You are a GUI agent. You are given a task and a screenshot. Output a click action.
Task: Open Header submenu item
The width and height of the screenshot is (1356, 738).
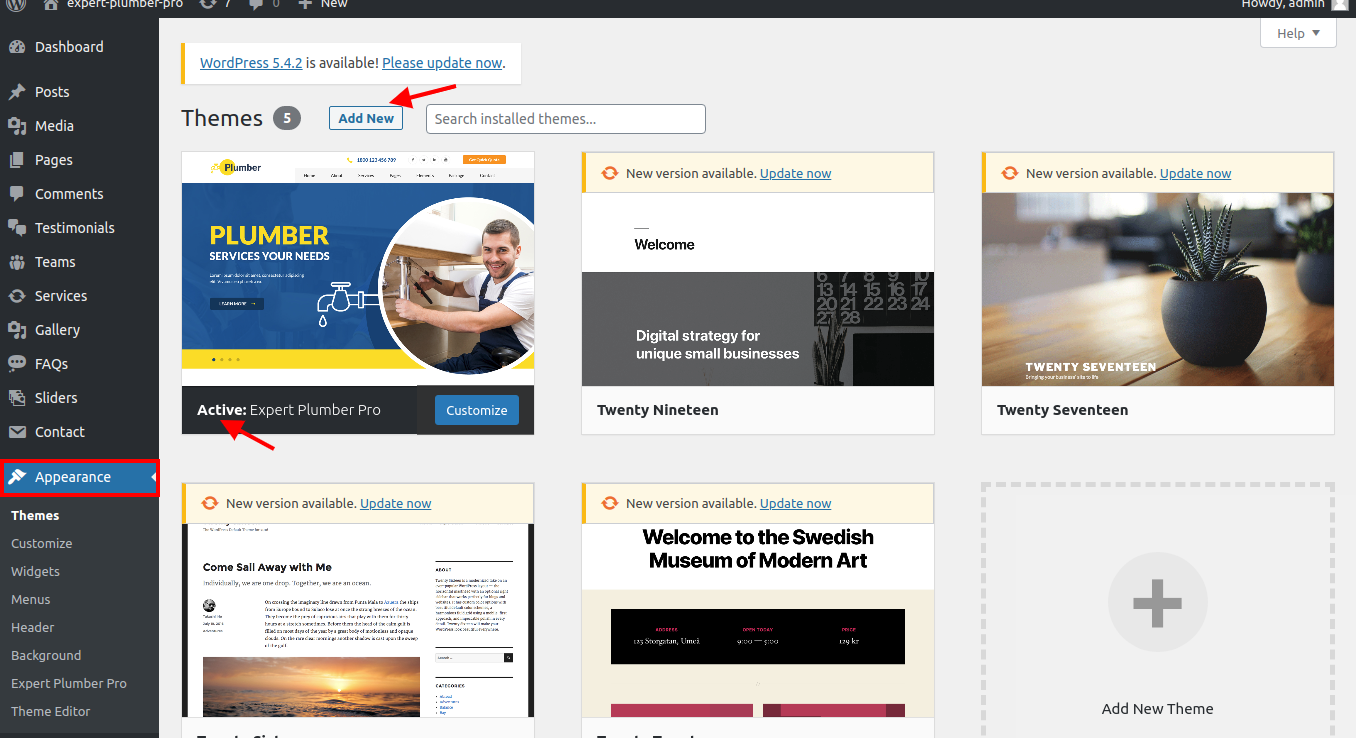[32, 627]
